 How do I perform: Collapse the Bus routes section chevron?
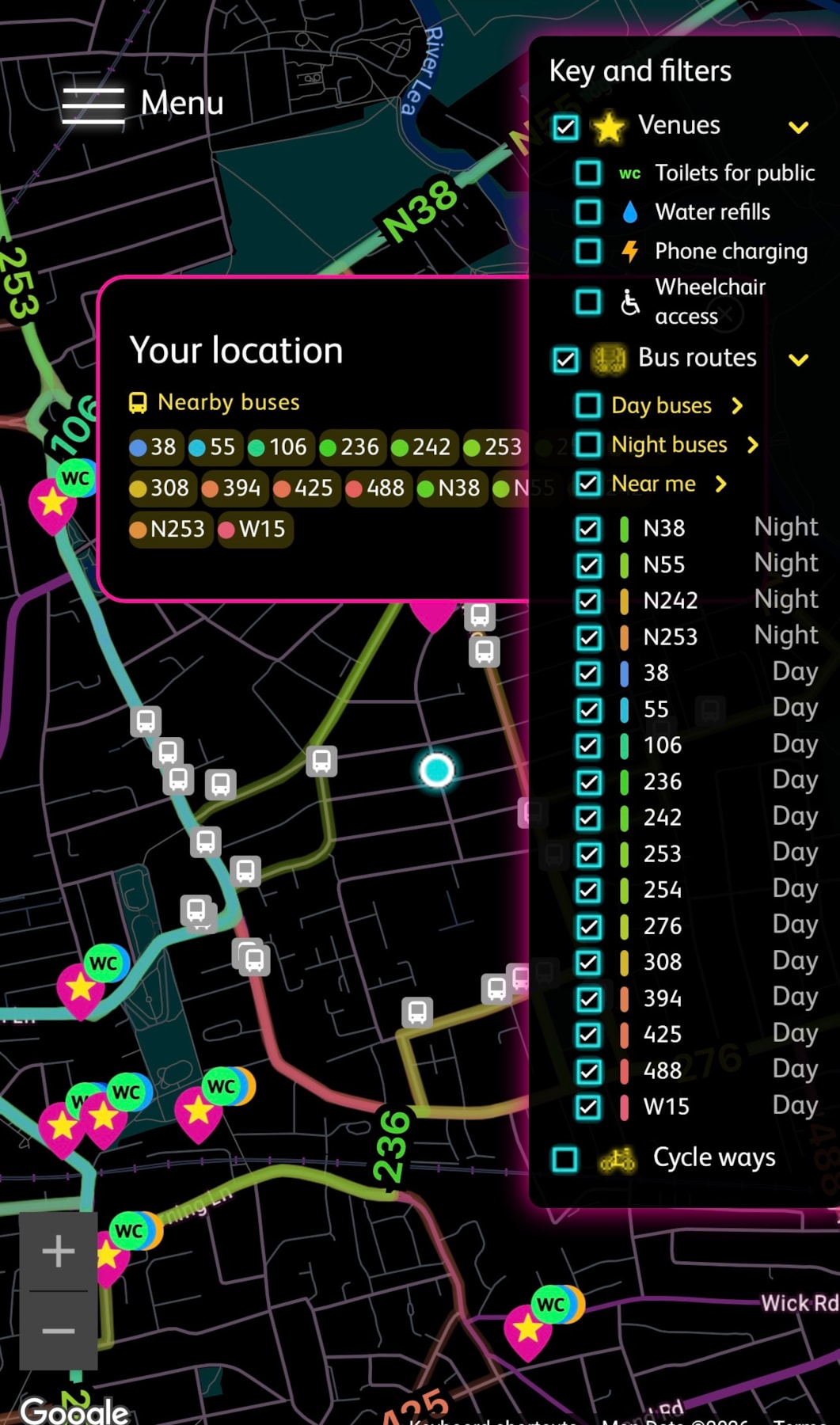click(799, 359)
